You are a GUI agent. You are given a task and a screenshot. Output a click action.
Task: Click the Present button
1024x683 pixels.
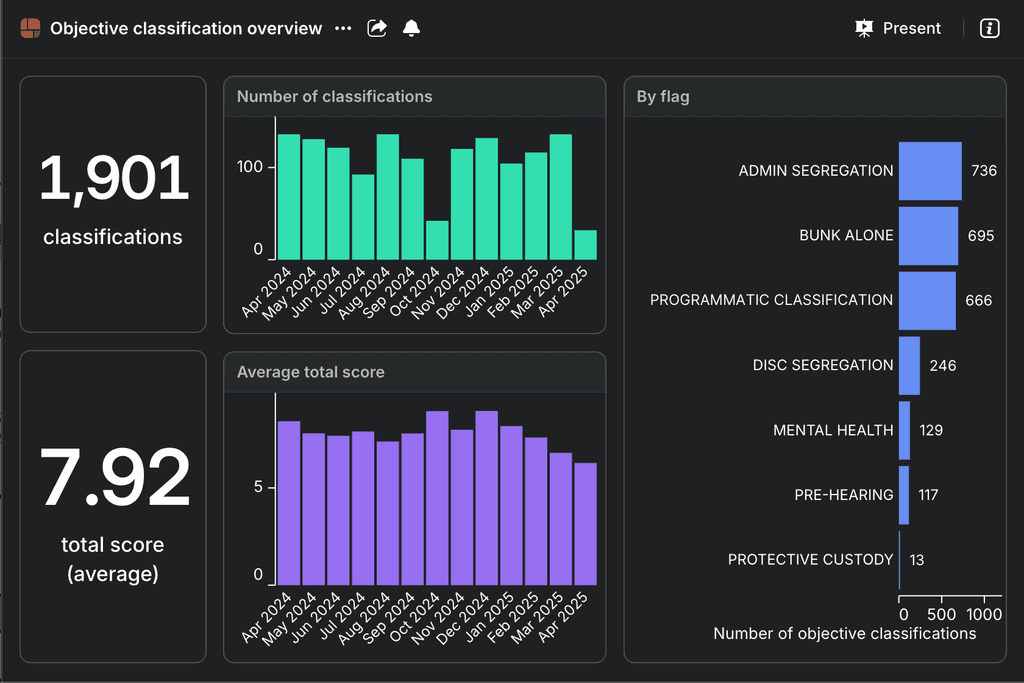coord(898,29)
